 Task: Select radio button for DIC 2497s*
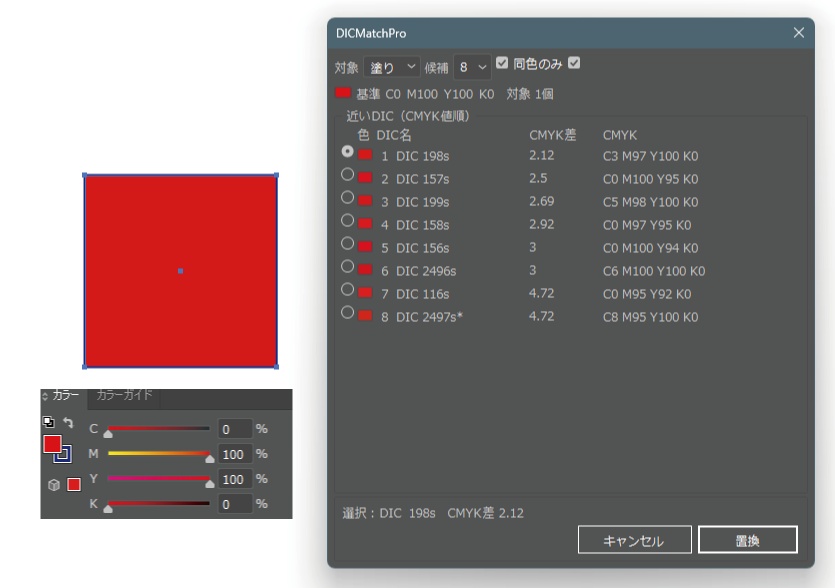(347, 313)
